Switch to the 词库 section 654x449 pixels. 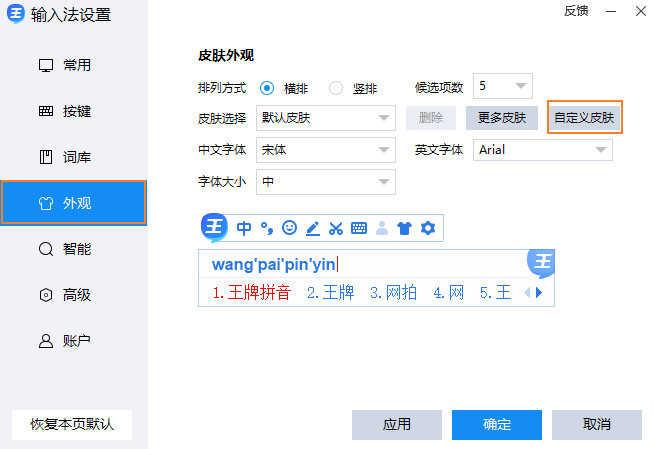74,157
